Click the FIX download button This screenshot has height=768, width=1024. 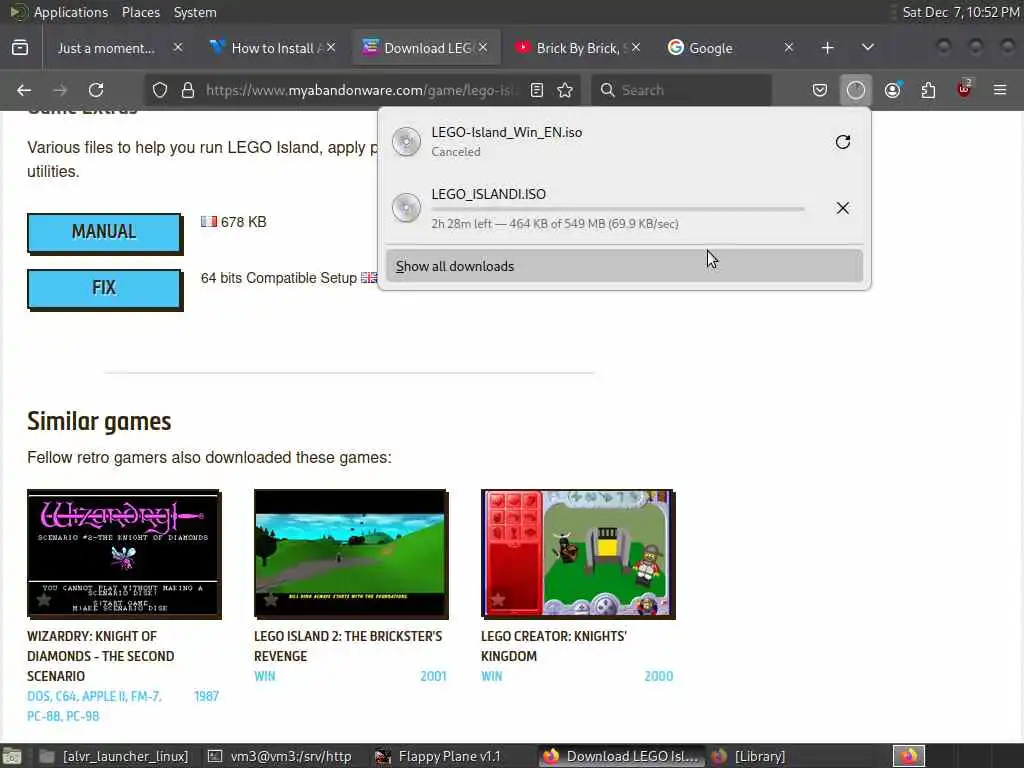104,289
